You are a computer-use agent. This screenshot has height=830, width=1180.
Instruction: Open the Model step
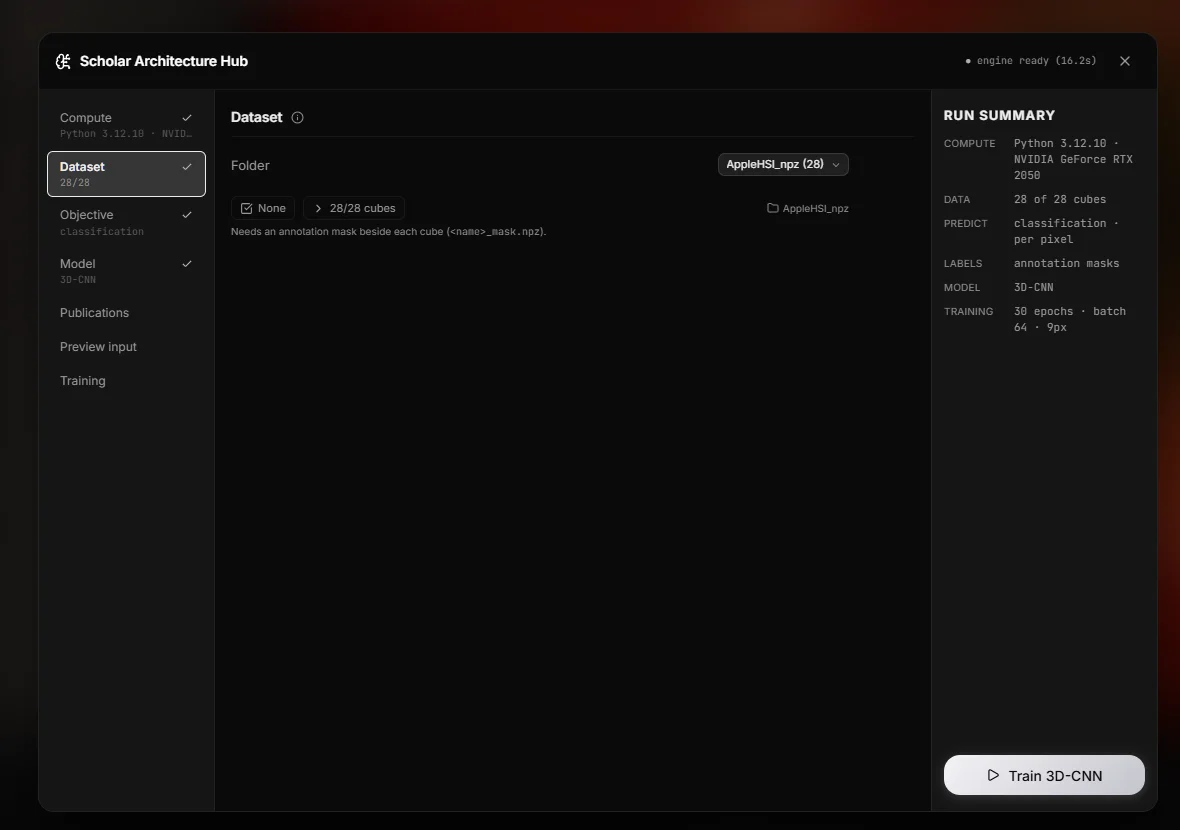click(x=126, y=271)
